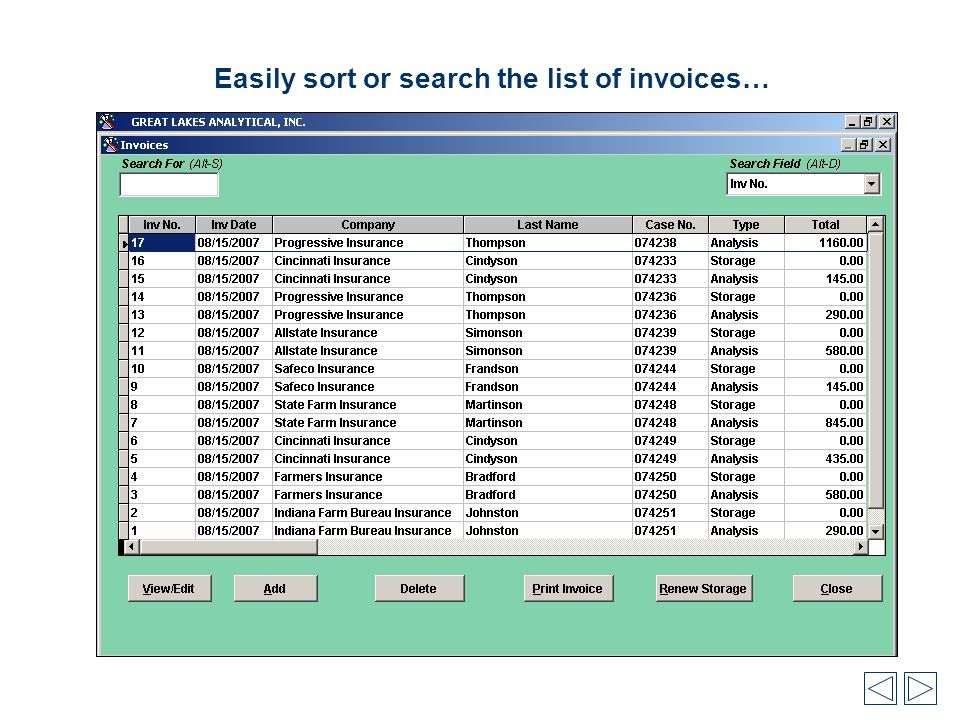Click the horizontal scrollbar left arrow
The image size is (960, 720).
pos(131,547)
